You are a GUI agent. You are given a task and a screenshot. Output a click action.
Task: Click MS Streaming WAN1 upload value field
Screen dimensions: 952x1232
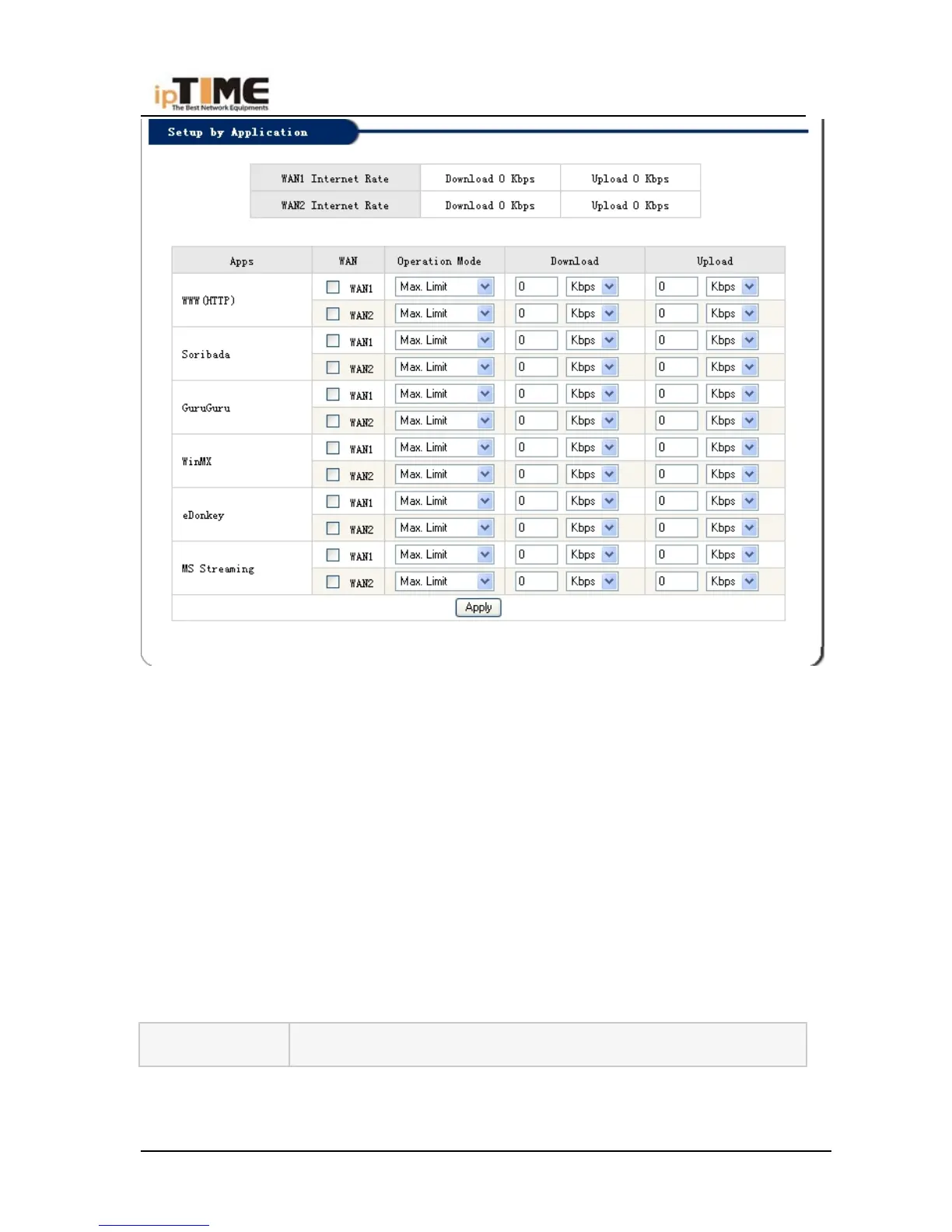677,555
